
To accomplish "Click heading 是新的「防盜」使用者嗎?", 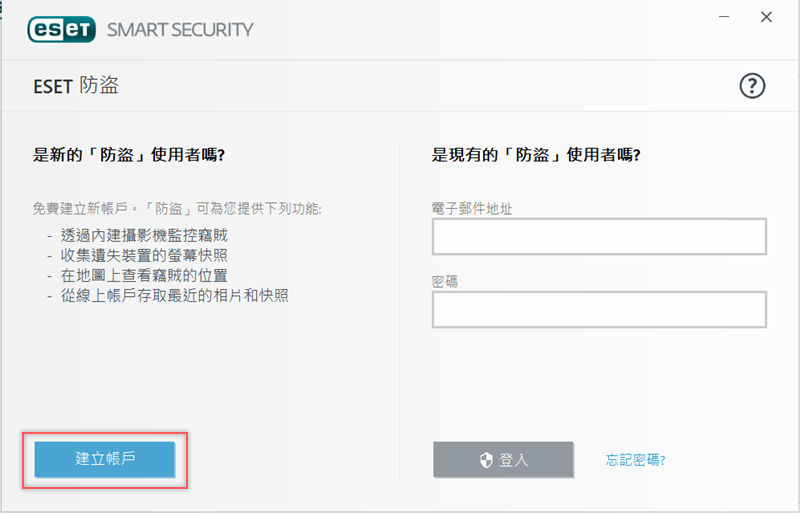I will pyautogui.click(x=129, y=155).
